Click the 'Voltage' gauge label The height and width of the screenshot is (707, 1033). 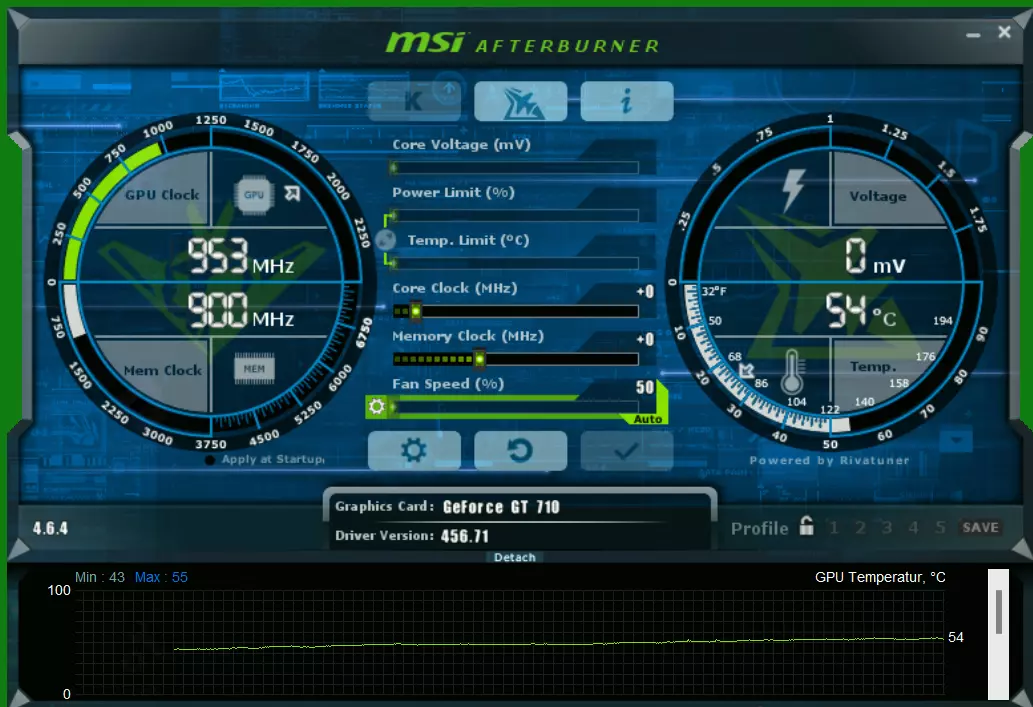878,196
